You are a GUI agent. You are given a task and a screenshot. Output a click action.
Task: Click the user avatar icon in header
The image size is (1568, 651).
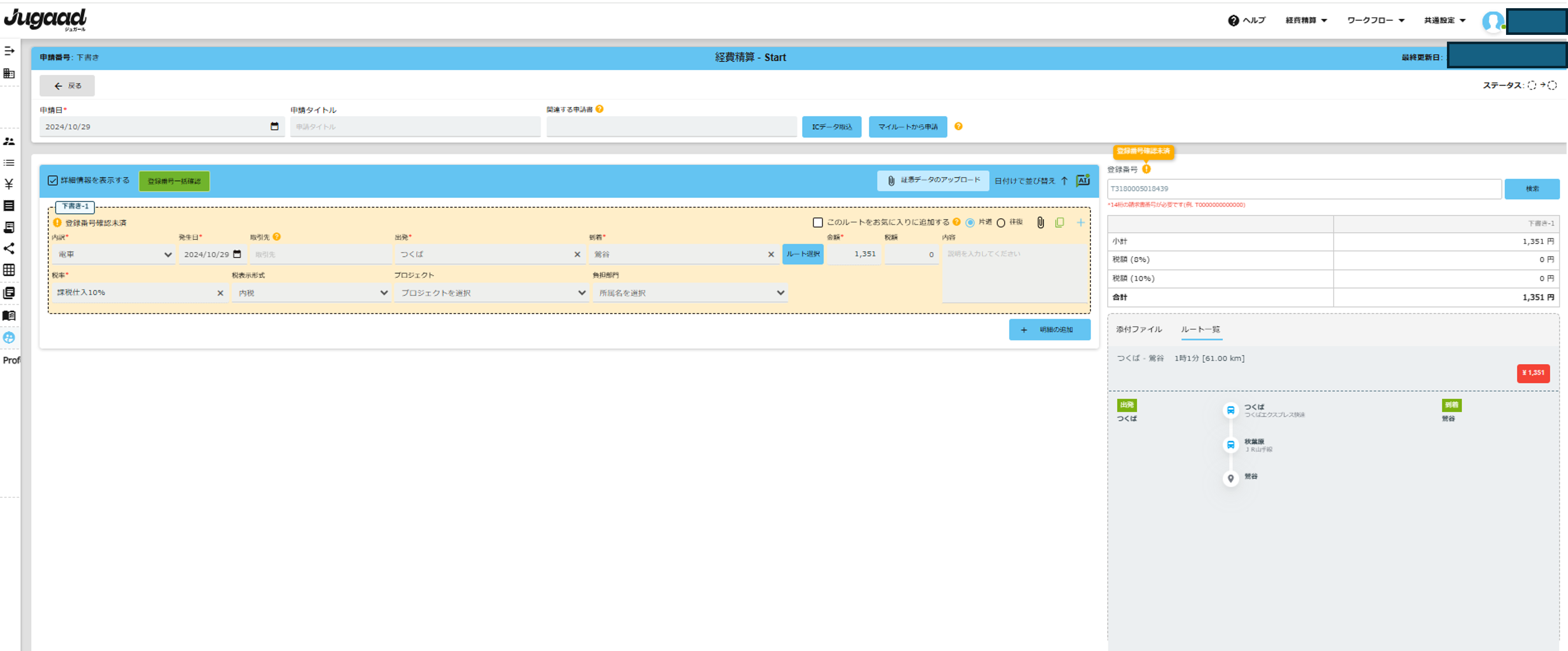tap(1493, 21)
